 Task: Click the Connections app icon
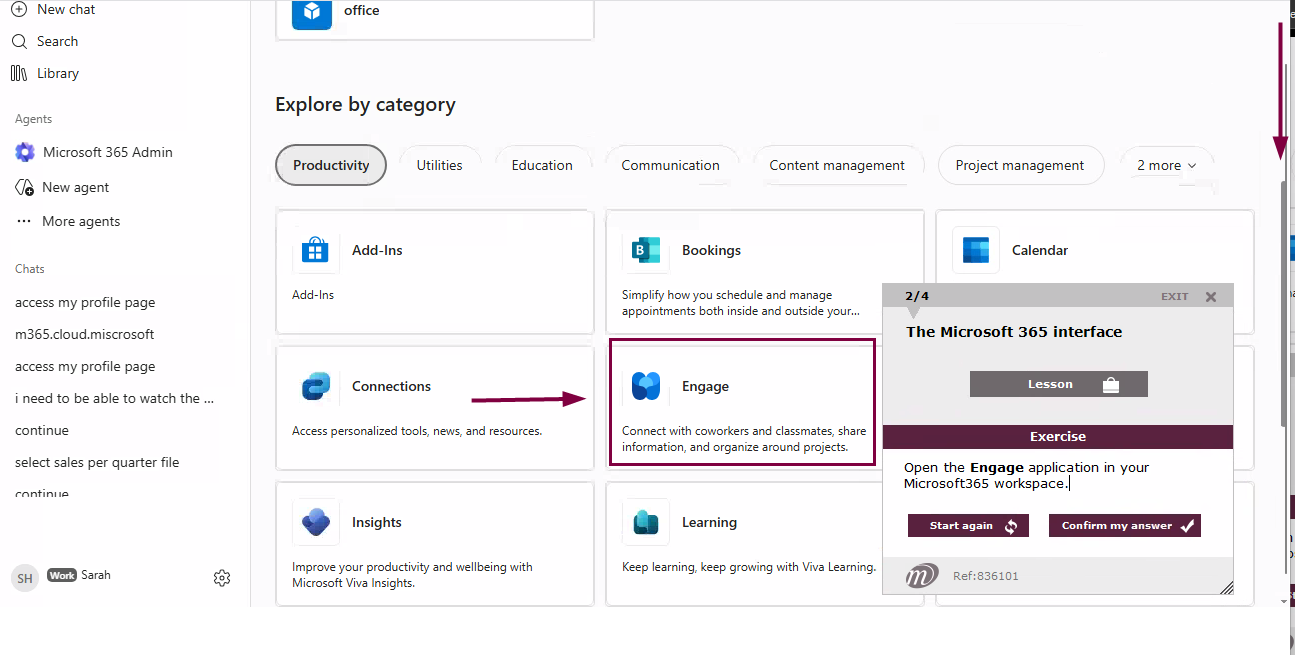(315, 386)
